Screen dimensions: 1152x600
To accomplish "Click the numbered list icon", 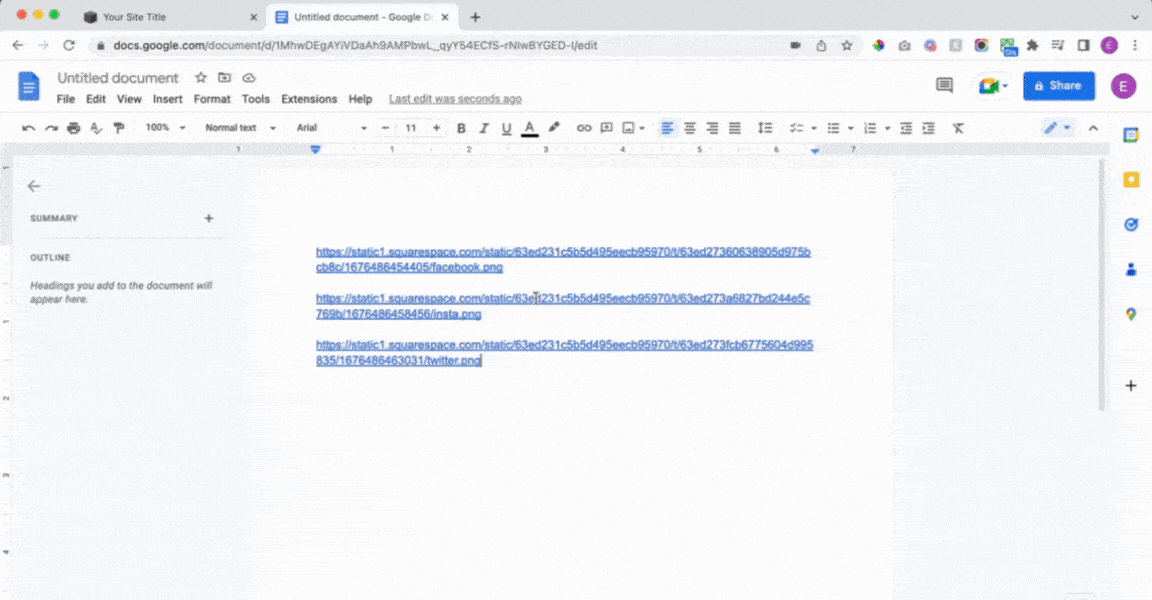I will (x=871, y=129).
